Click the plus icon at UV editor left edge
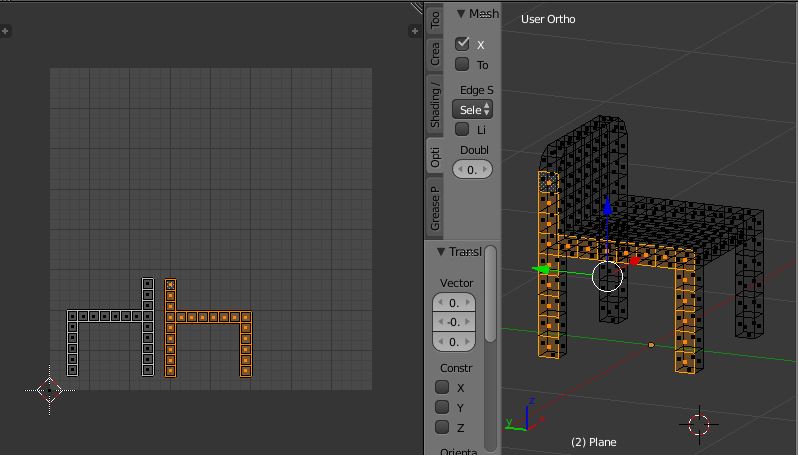 tap(5, 31)
